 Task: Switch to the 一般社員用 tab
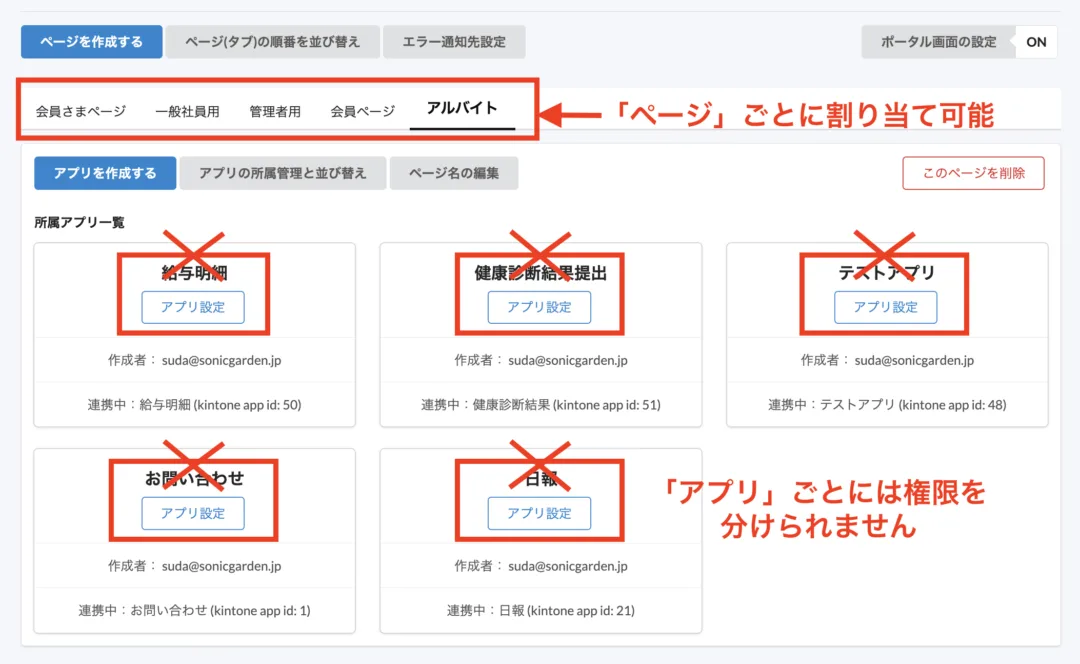[187, 112]
